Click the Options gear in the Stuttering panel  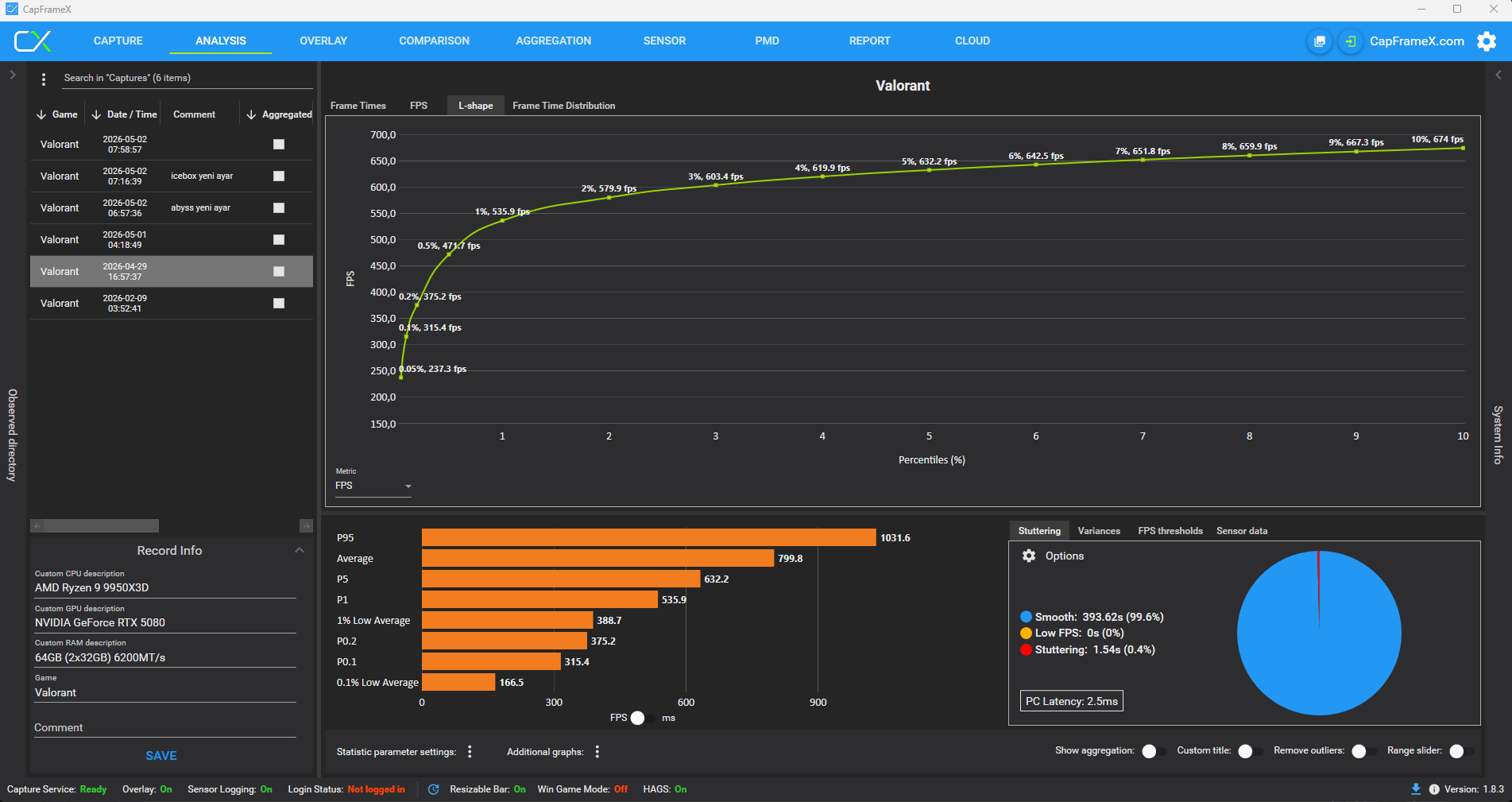pyautogui.click(x=1029, y=556)
